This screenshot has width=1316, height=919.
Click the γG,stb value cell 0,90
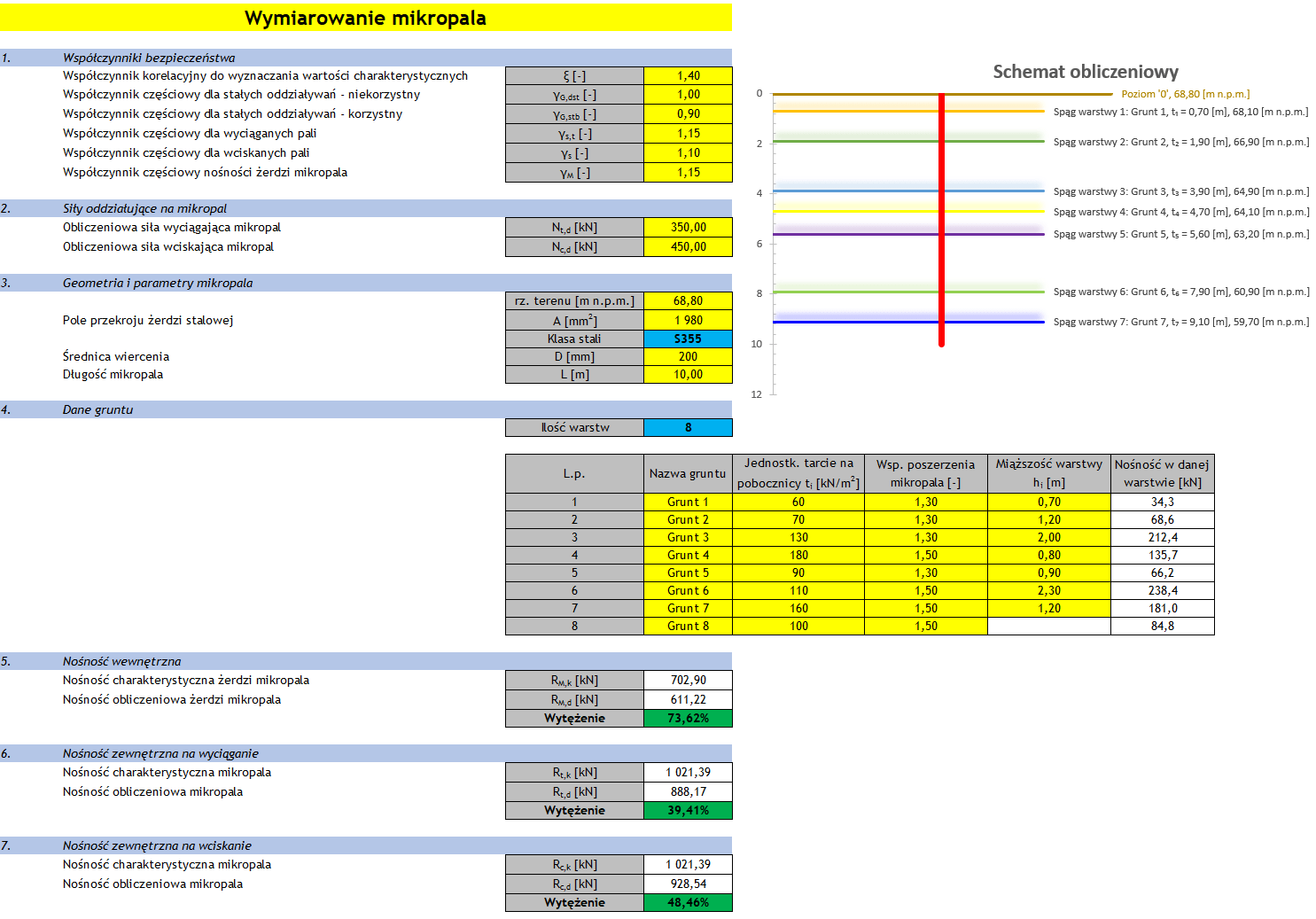(x=688, y=114)
